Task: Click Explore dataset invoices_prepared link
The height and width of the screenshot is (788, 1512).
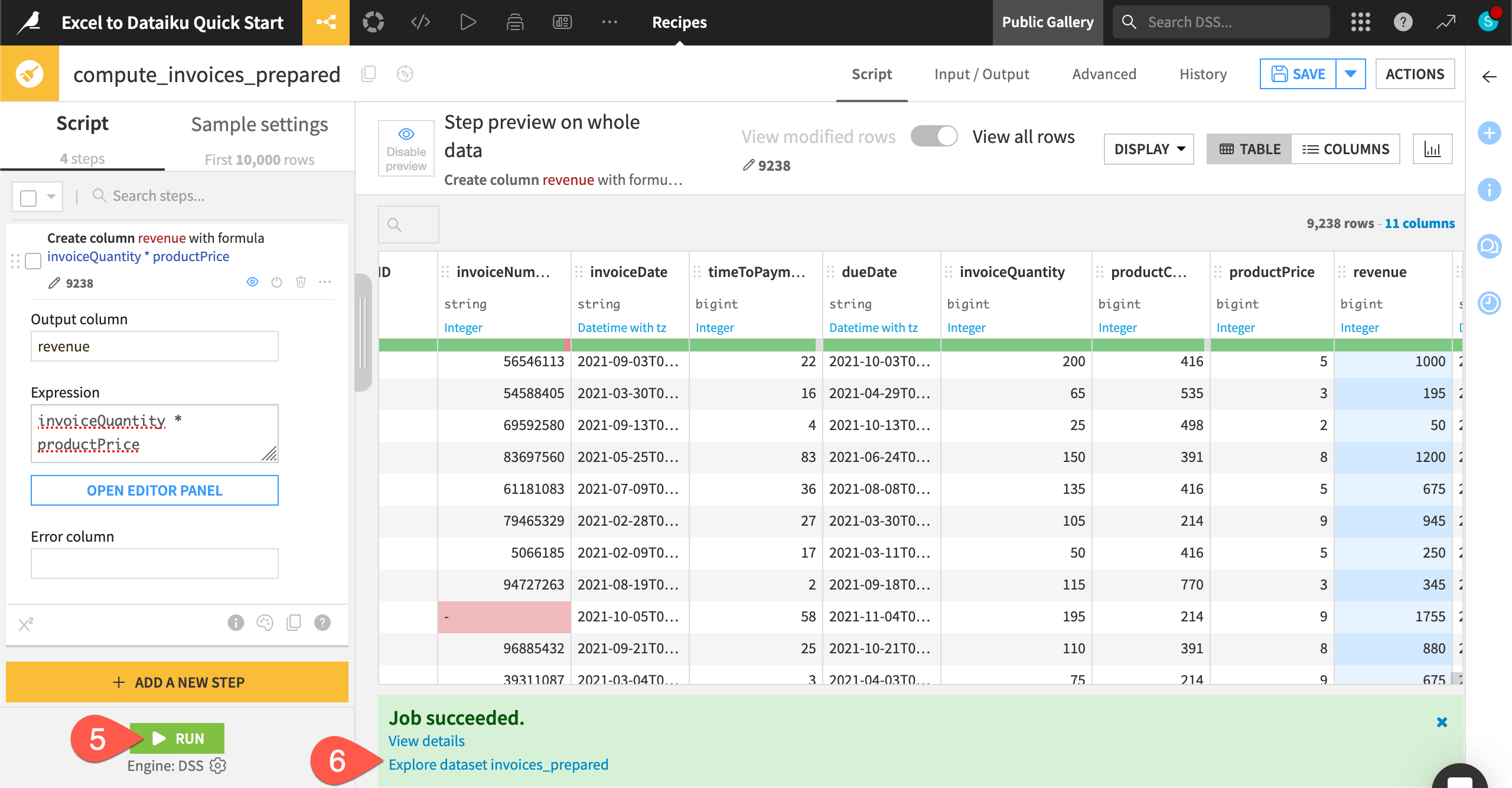Action: pos(498,764)
